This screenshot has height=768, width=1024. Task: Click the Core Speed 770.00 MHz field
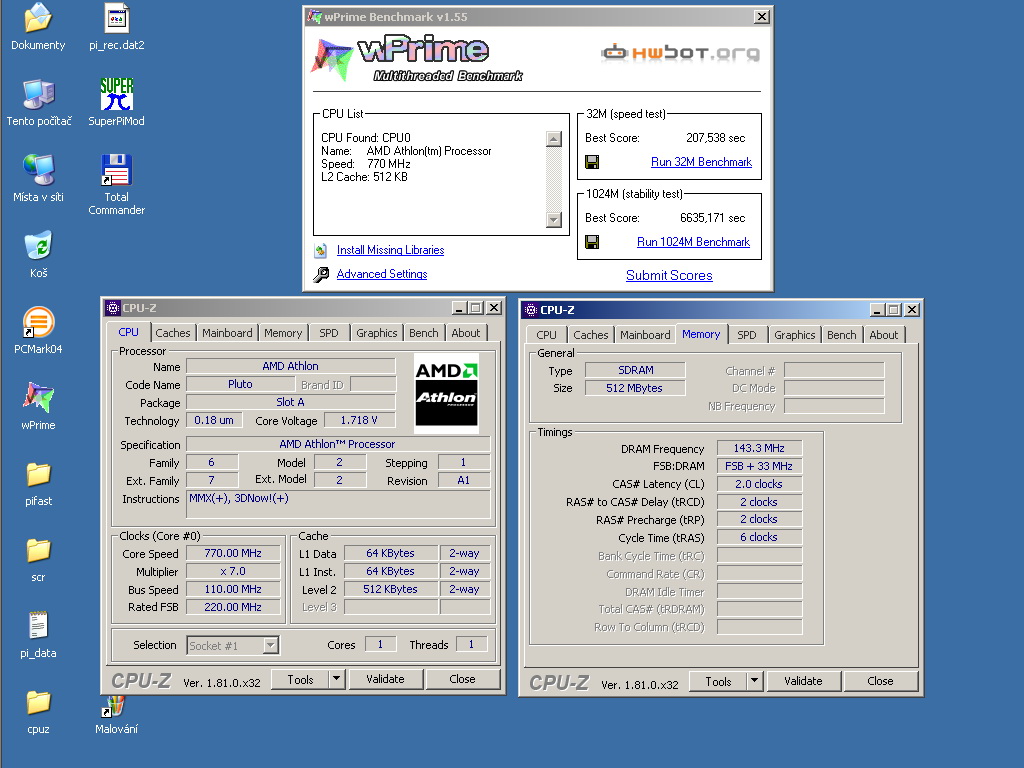(x=233, y=553)
